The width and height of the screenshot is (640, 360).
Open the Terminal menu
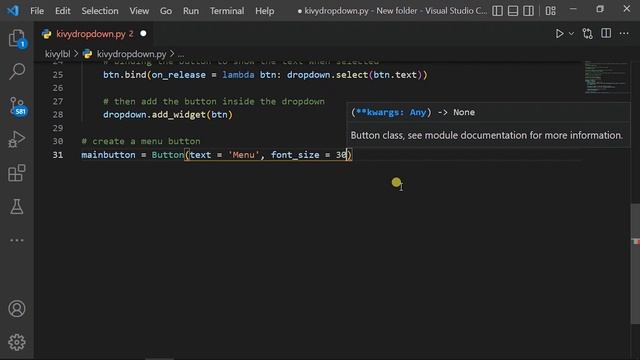coord(227,11)
